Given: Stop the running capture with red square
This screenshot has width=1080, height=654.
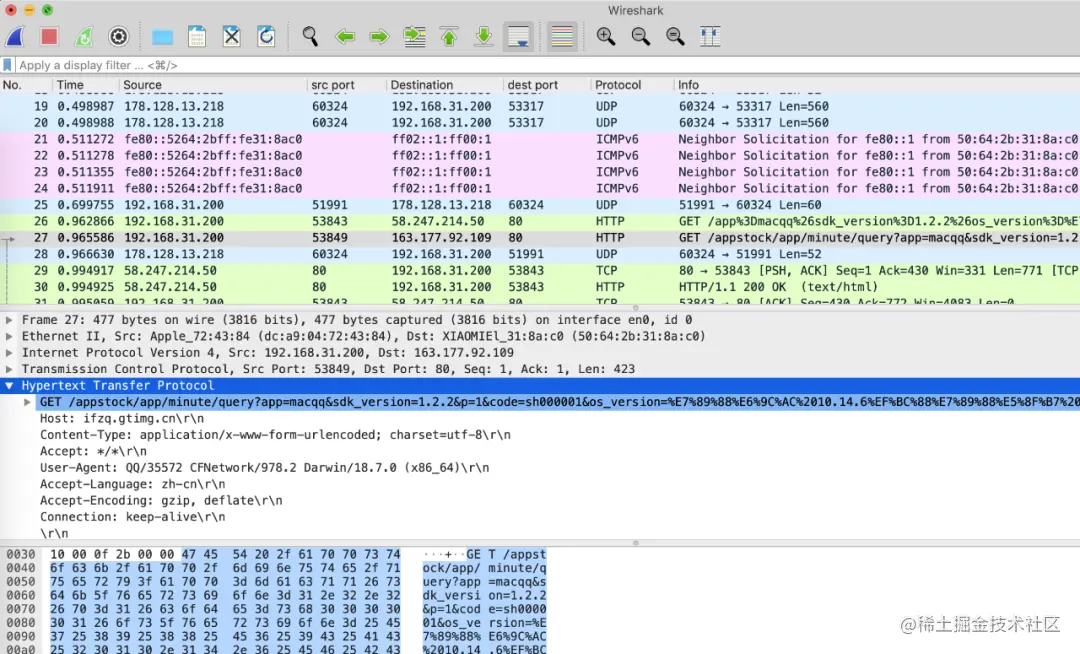Looking at the screenshot, I should 49,36.
